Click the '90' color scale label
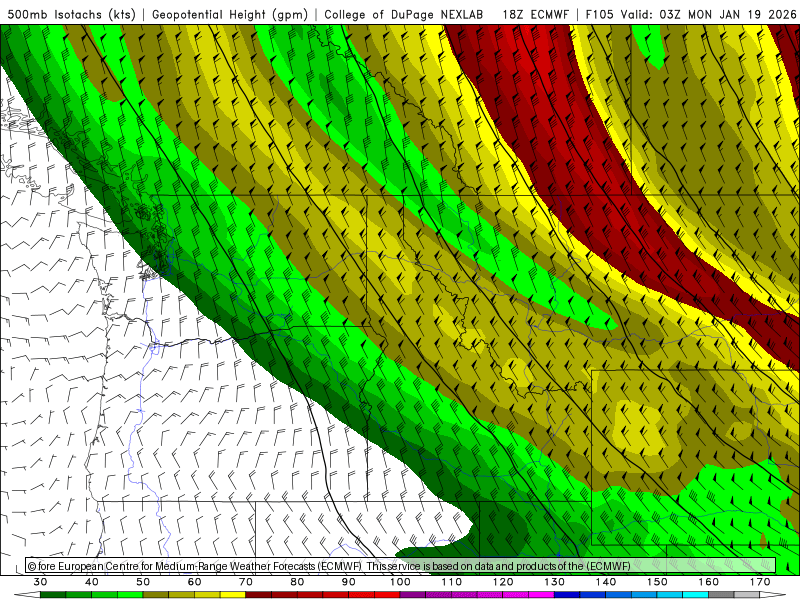 349,582
